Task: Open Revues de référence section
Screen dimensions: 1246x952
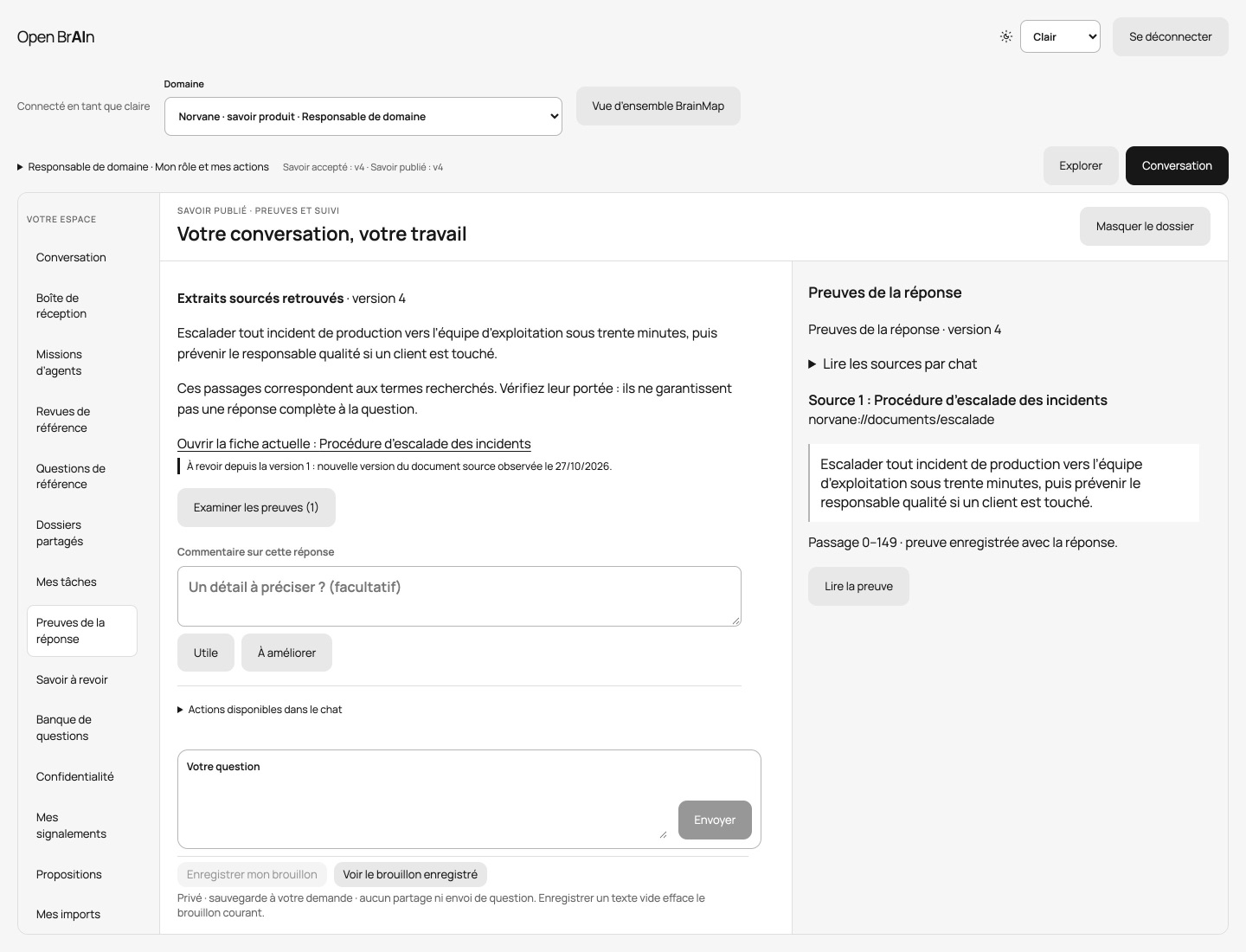Action: tap(82, 420)
